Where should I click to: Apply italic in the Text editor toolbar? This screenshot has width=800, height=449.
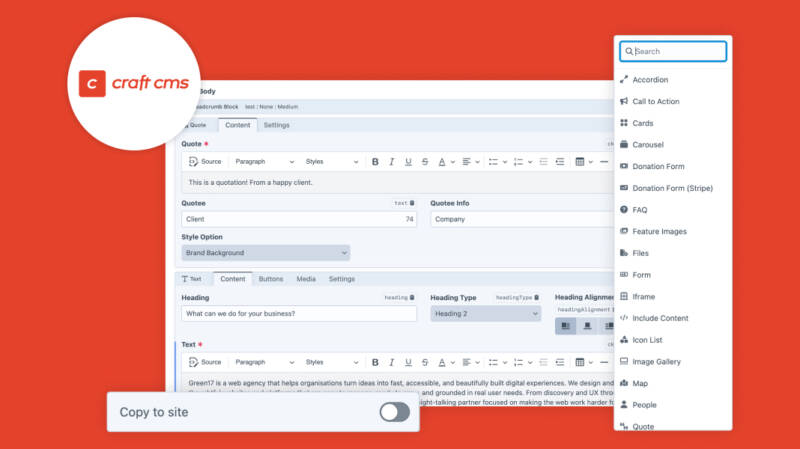tap(392, 362)
